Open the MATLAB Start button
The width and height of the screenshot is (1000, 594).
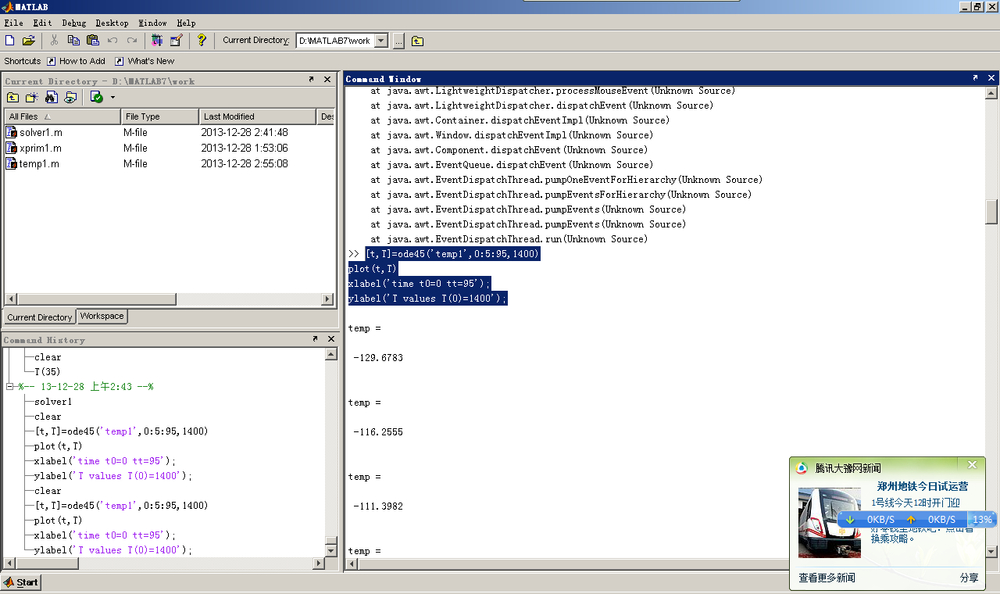[x=21, y=583]
